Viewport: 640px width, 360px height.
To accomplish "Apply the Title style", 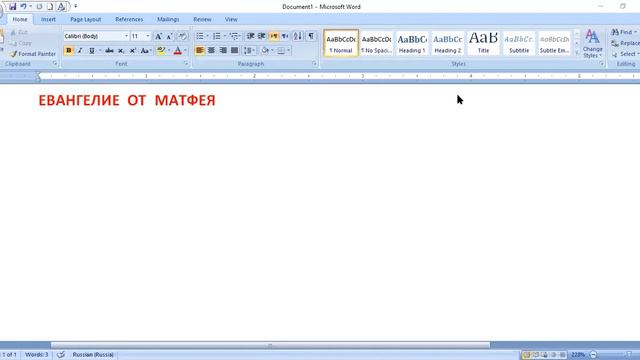I will [483, 43].
